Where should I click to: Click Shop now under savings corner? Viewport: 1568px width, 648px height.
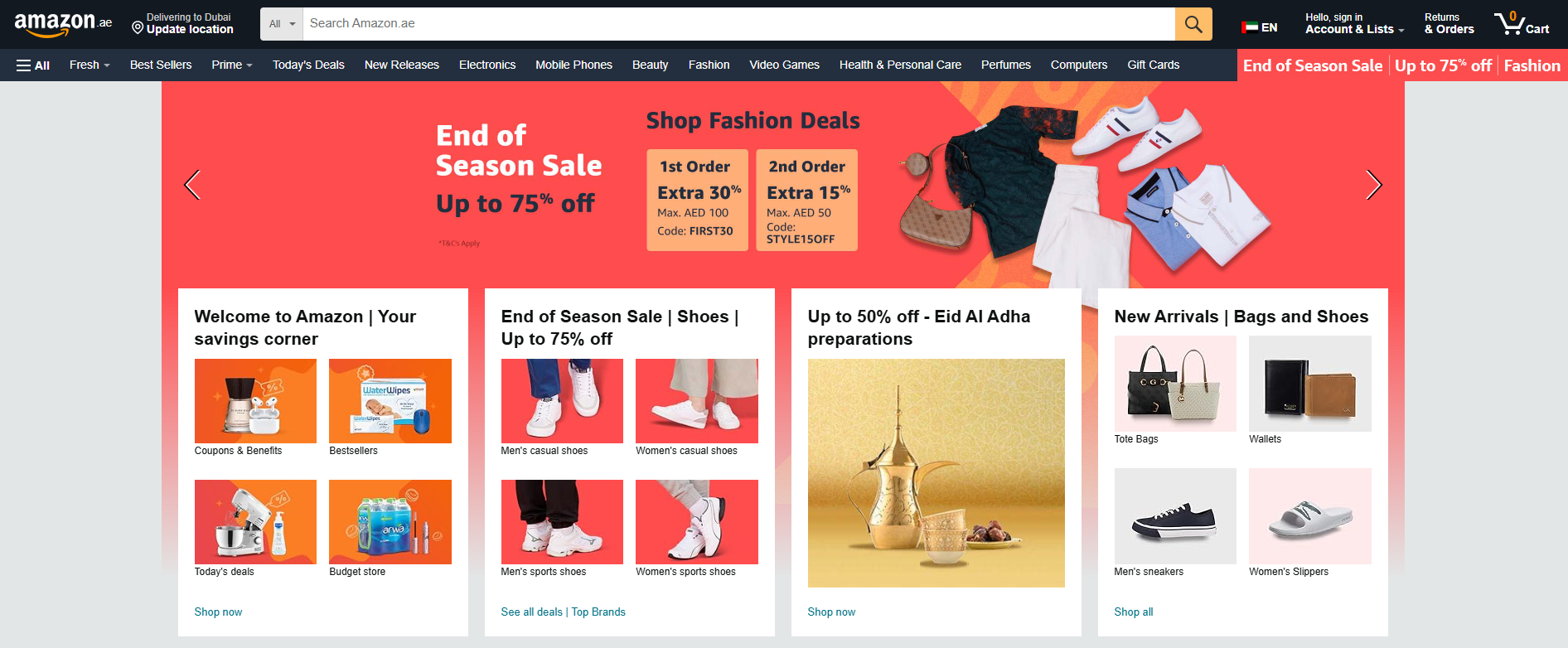click(x=218, y=612)
